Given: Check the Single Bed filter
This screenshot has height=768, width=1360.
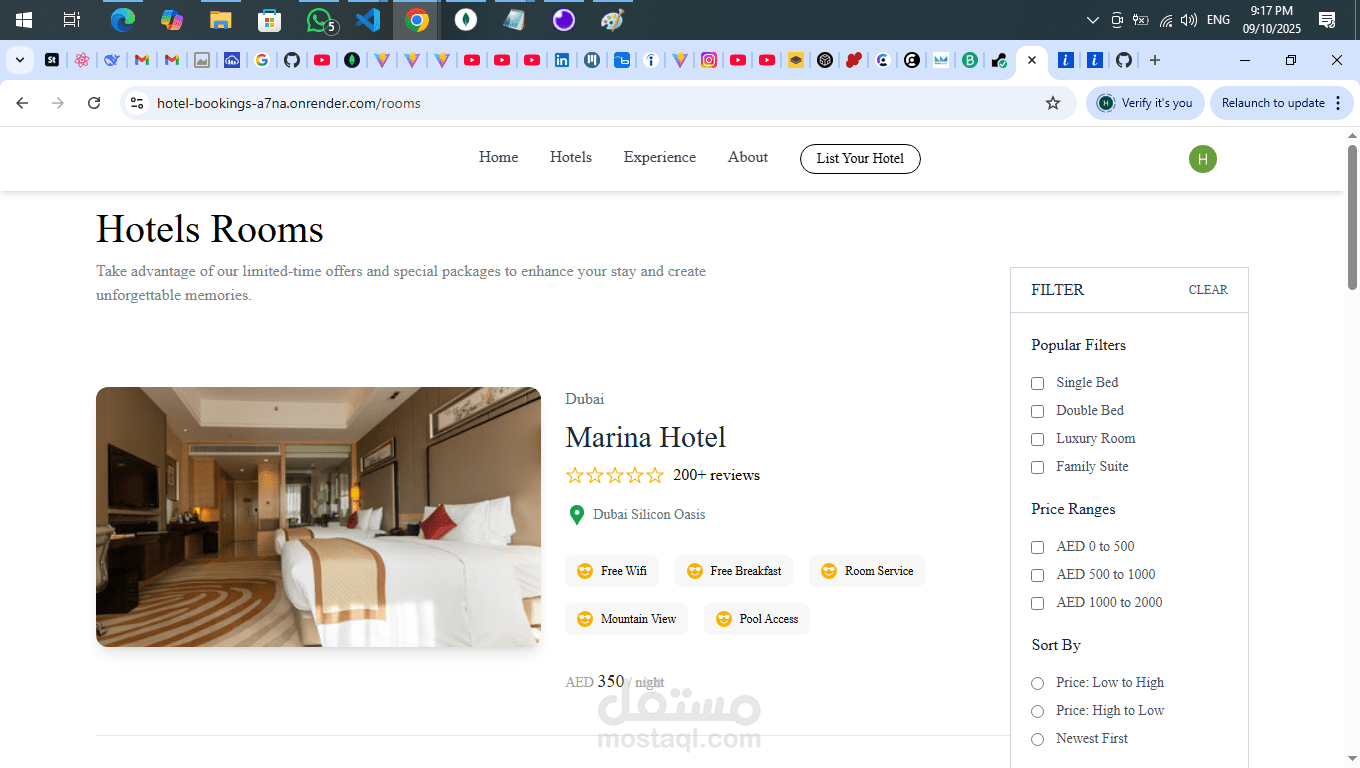Looking at the screenshot, I should click(1037, 383).
